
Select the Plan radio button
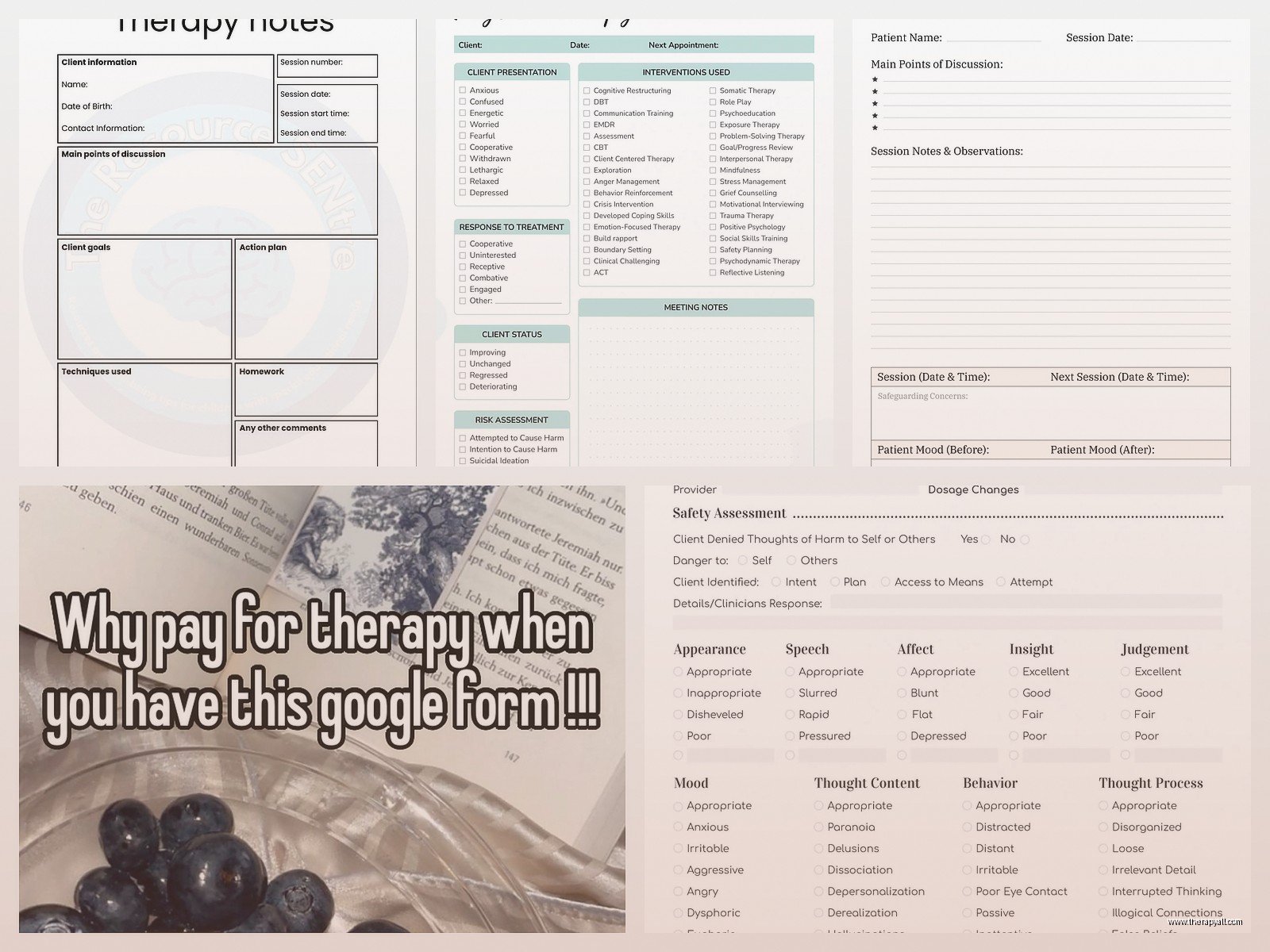pyautogui.click(x=835, y=582)
